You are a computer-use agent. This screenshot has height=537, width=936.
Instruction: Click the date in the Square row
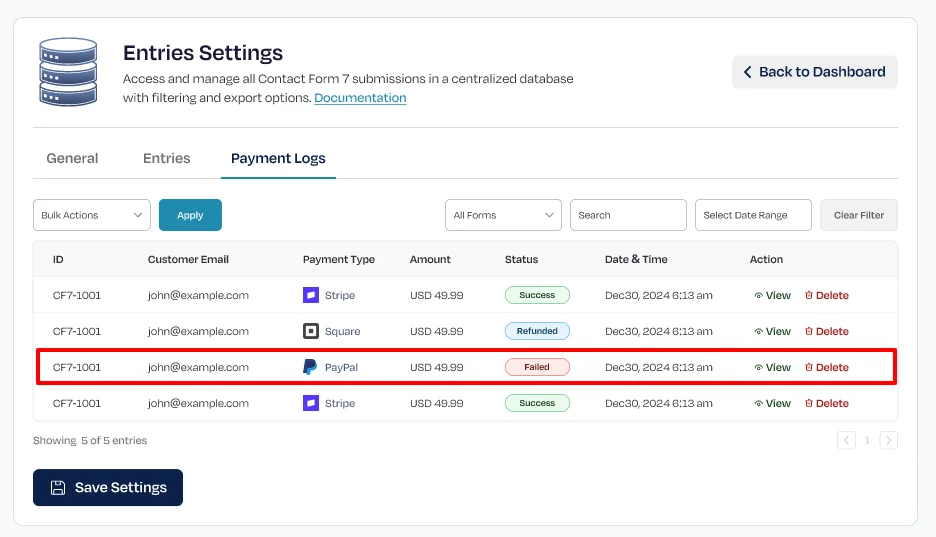[658, 331]
